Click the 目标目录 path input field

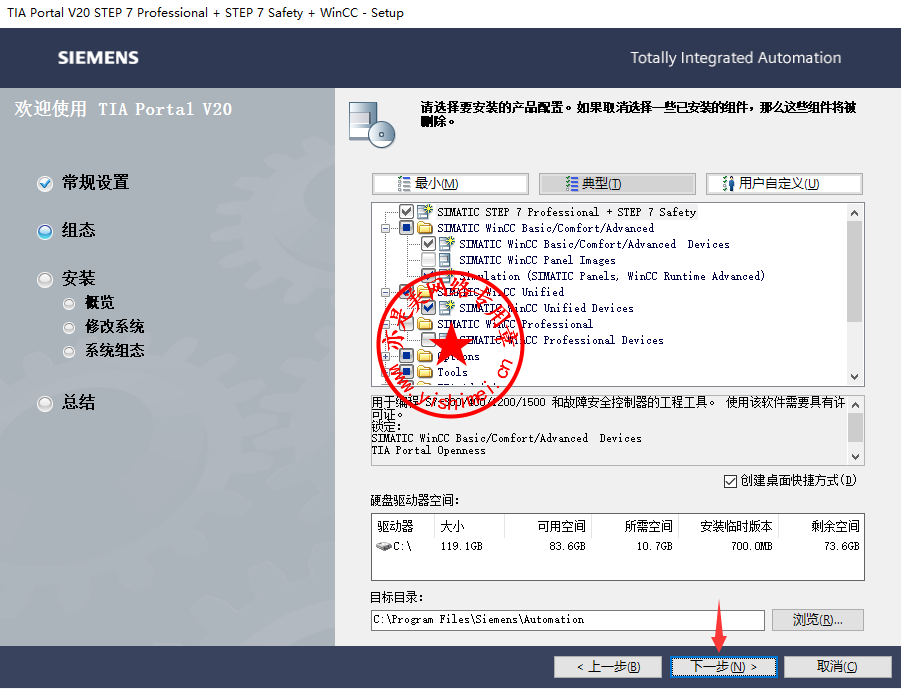pos(568,619)
